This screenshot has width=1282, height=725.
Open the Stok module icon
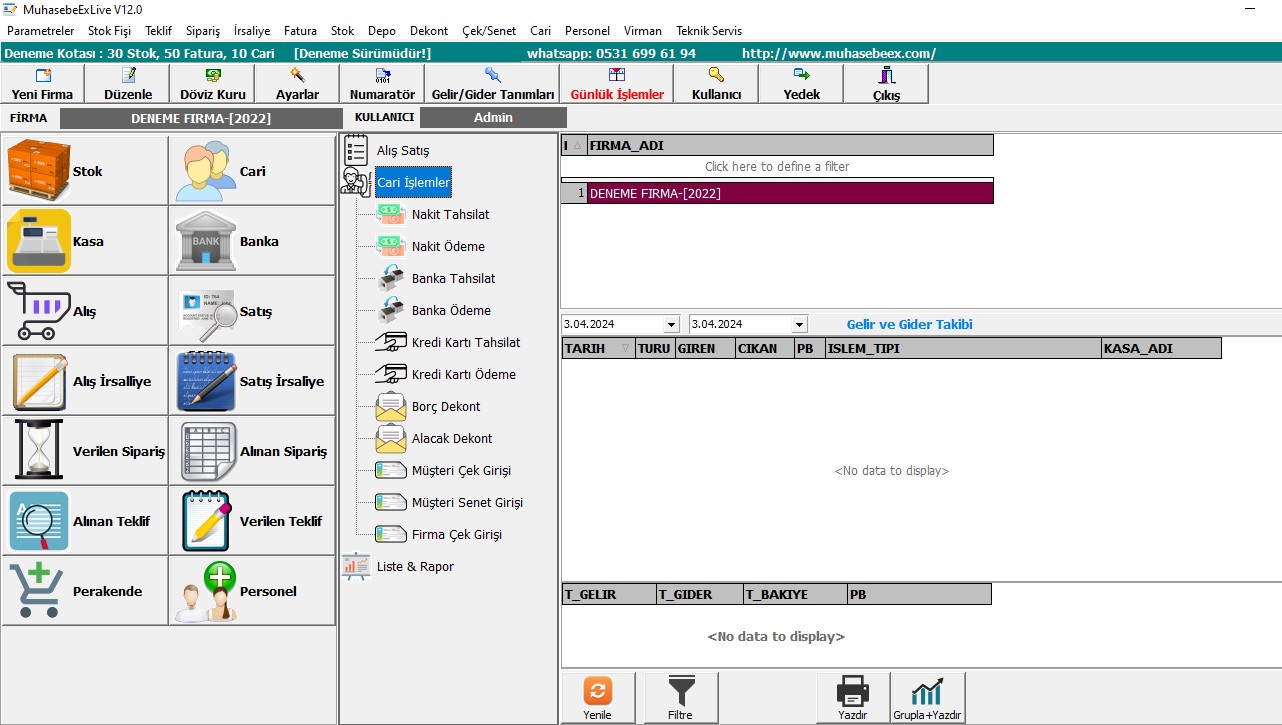pyautogui.click(x=40, y=171)
